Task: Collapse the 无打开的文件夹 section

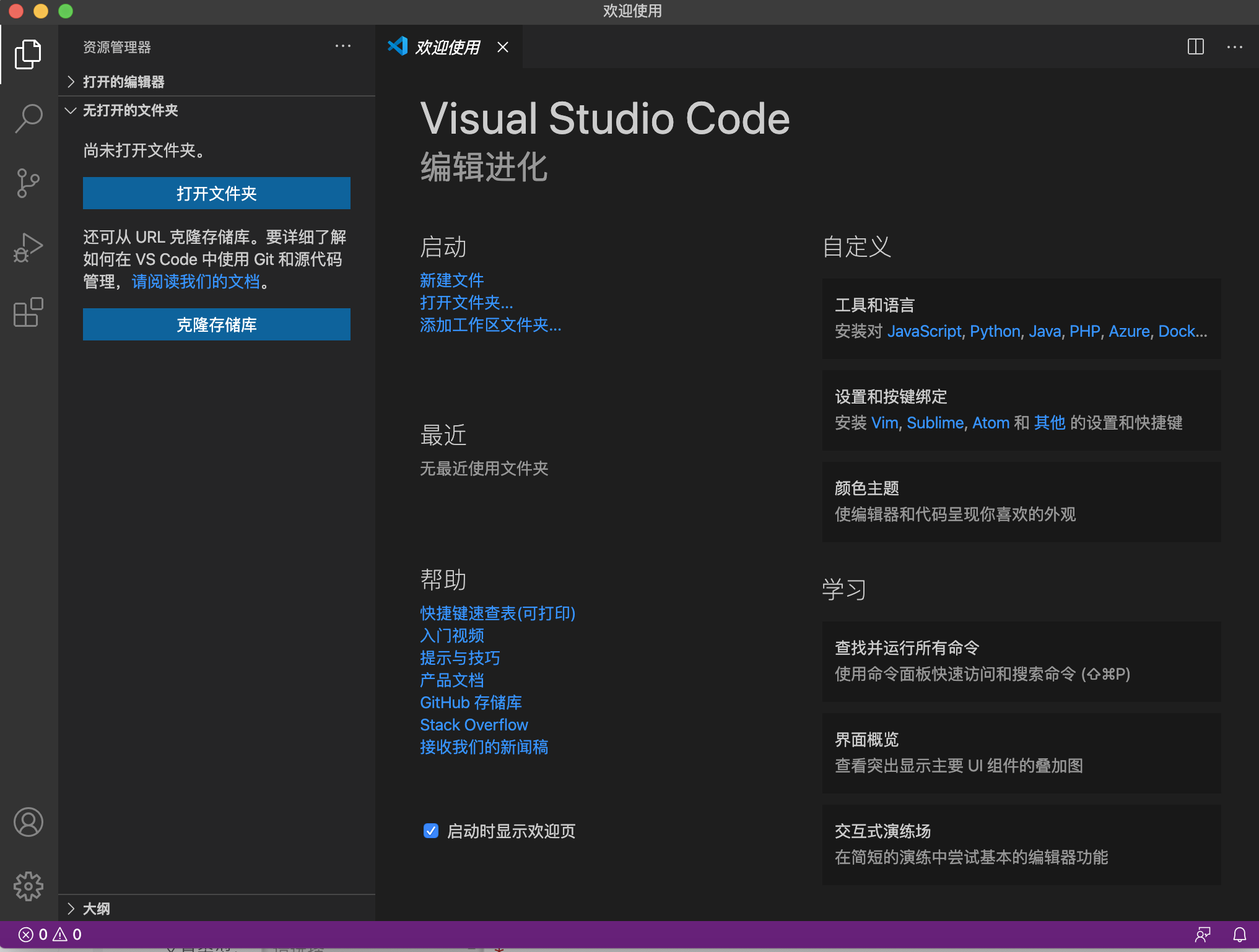Action: (x=130, y=110)
